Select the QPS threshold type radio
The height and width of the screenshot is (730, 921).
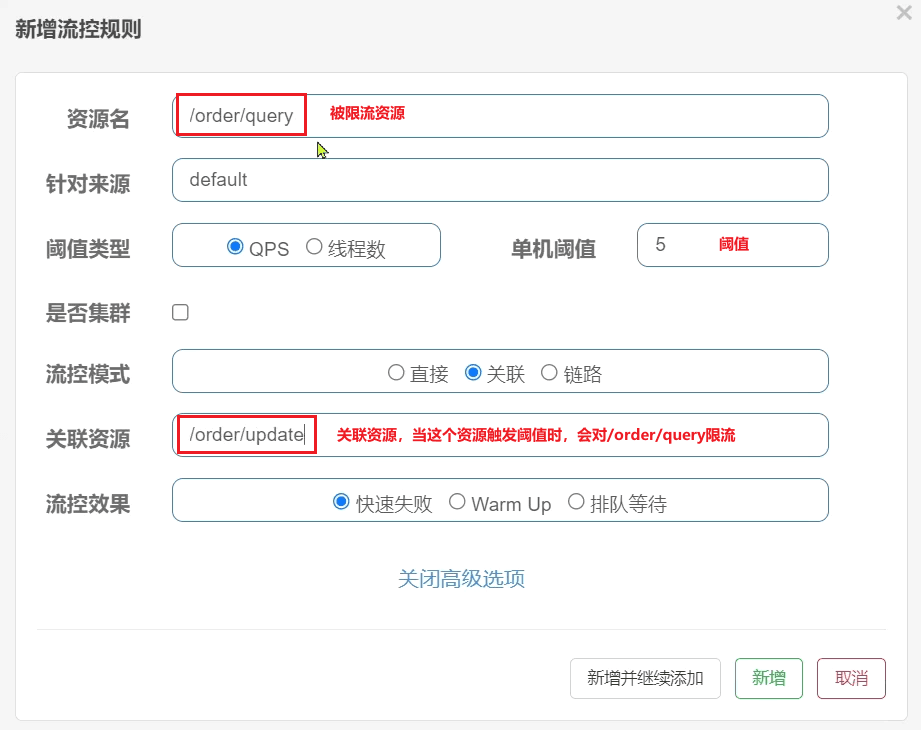point(236,247)
